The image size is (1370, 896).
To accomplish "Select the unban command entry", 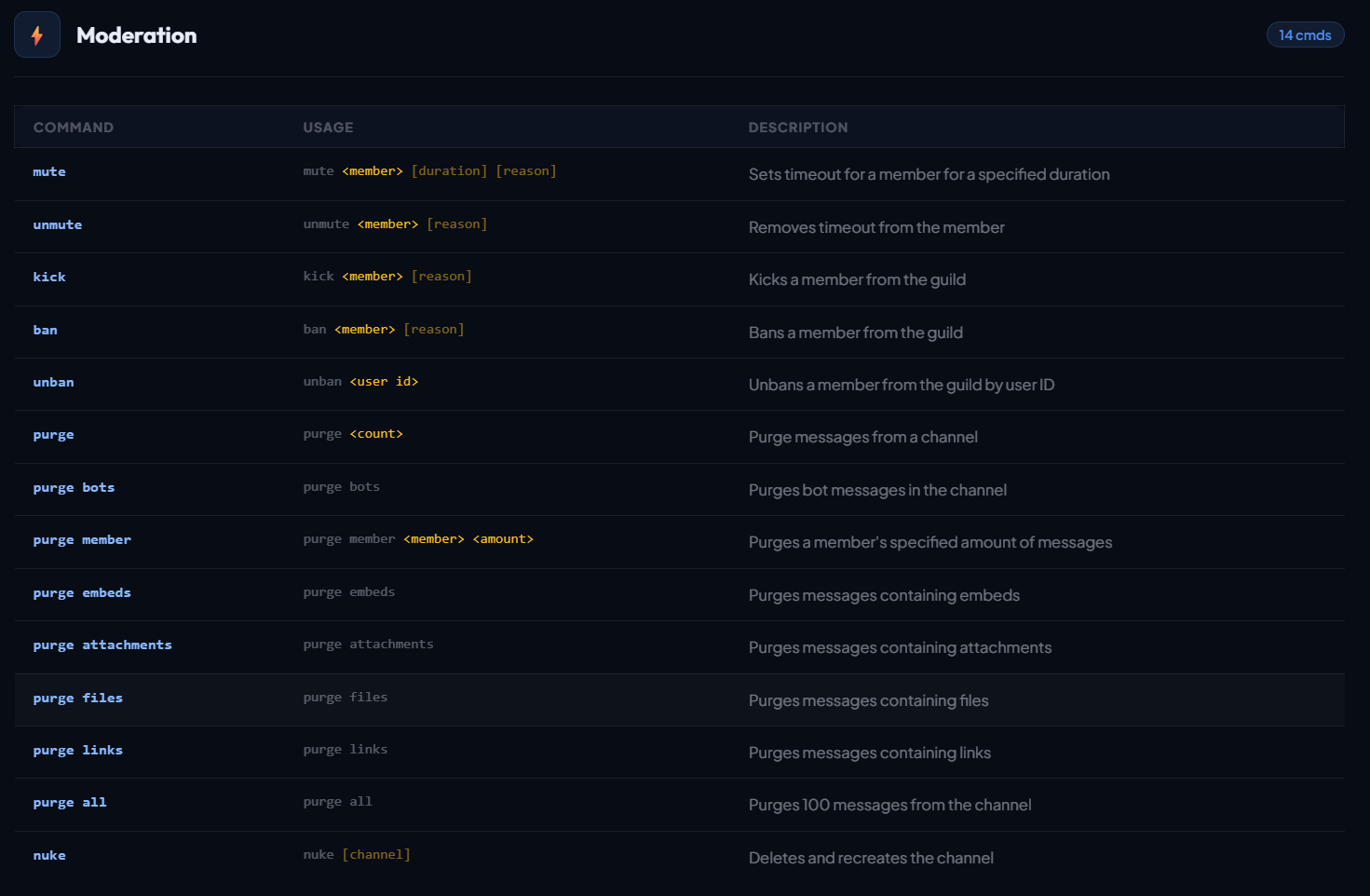I will (x=54, y=383).
